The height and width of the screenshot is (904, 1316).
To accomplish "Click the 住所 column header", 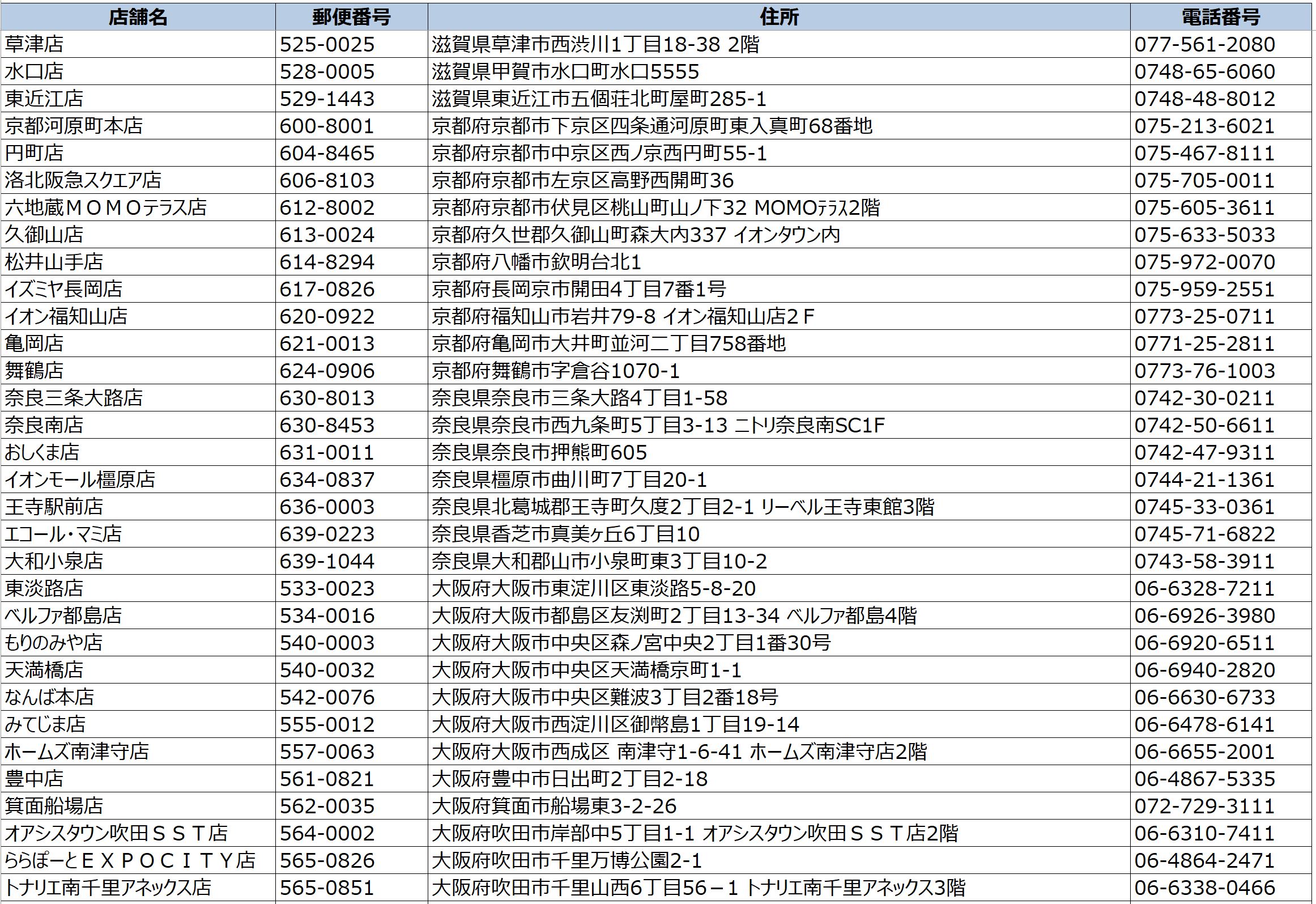I will point(778,16).
